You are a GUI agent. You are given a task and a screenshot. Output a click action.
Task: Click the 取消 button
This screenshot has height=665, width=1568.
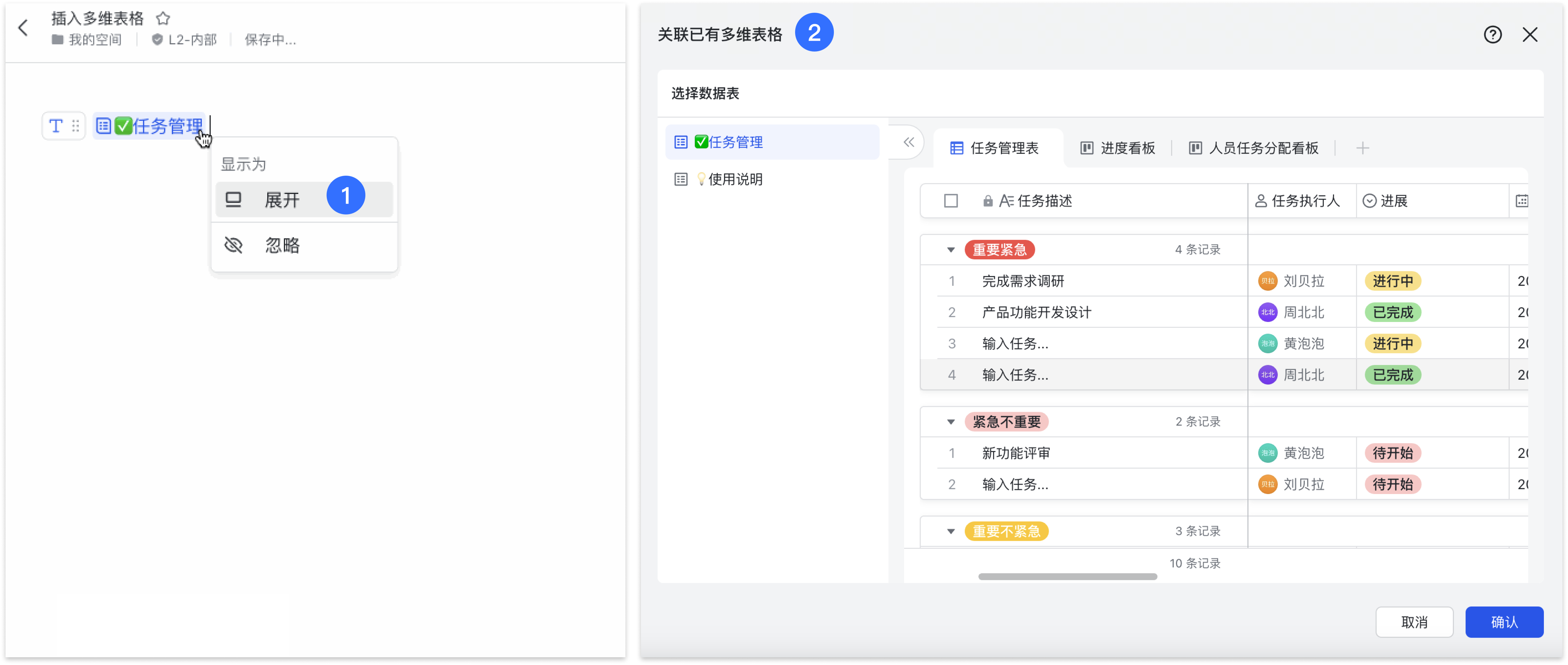(1414, 622)
